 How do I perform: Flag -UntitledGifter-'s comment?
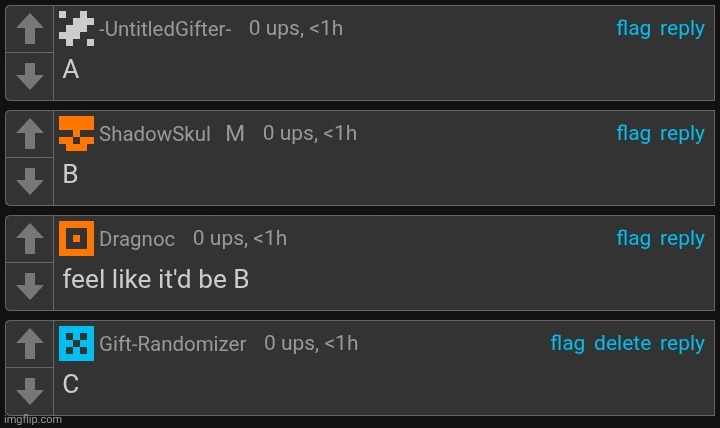point(633,29)
